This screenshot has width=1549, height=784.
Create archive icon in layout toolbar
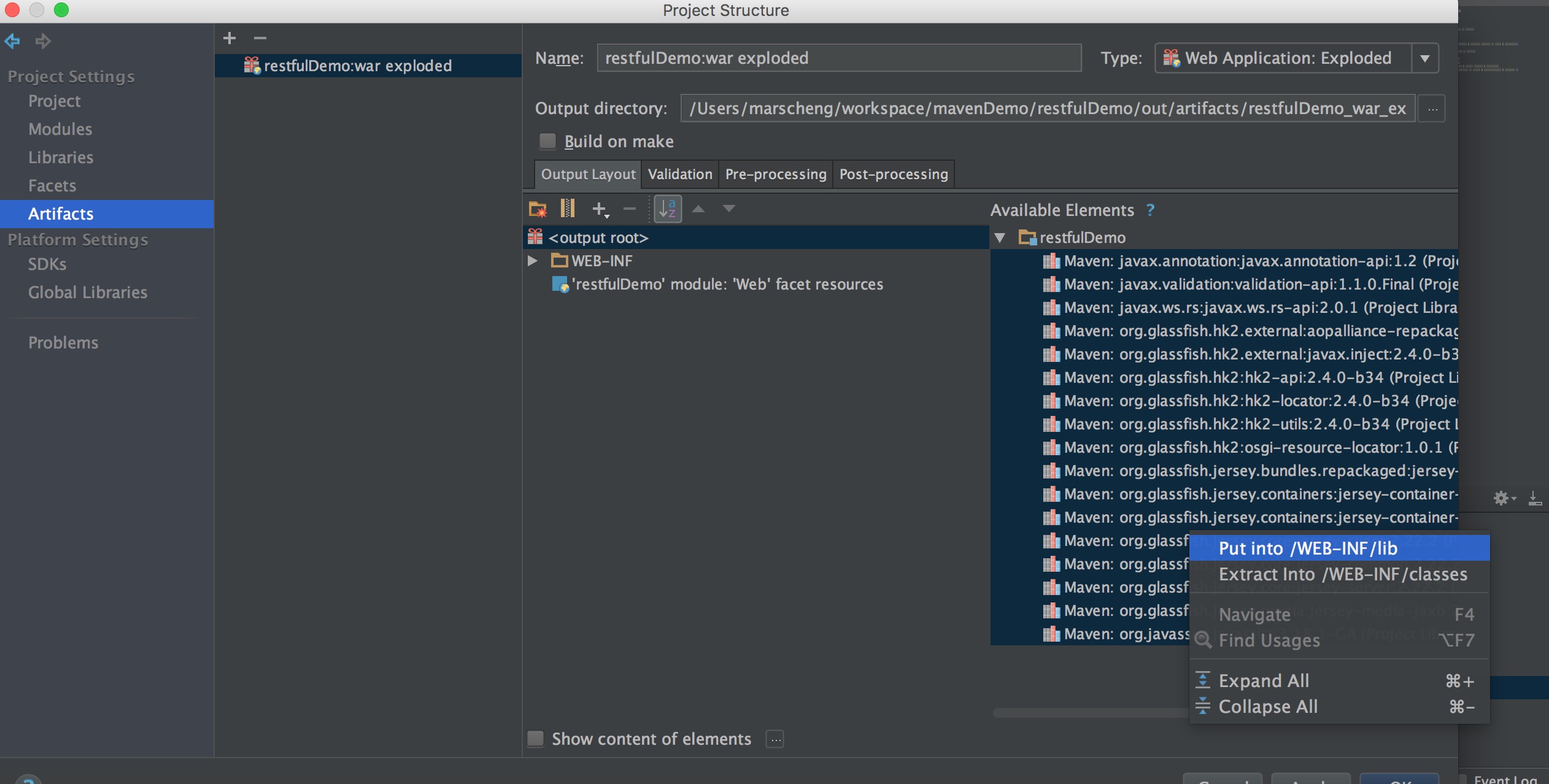(568, 209)
